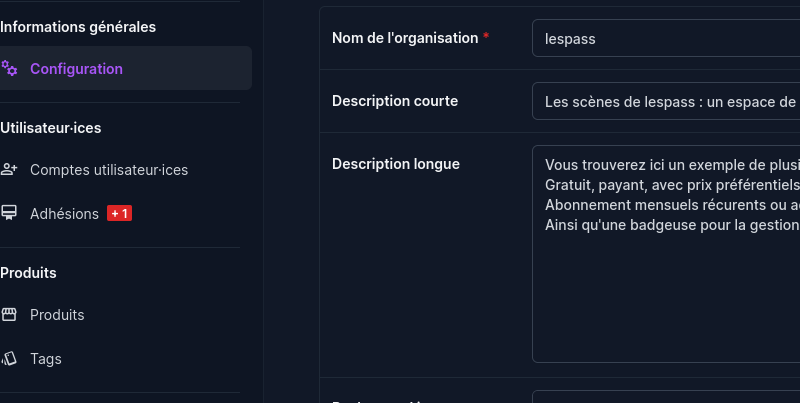Click the red +1 badge on Adhésions
Viewport: 800px width, 403px height.
click(x=119, y=213)
